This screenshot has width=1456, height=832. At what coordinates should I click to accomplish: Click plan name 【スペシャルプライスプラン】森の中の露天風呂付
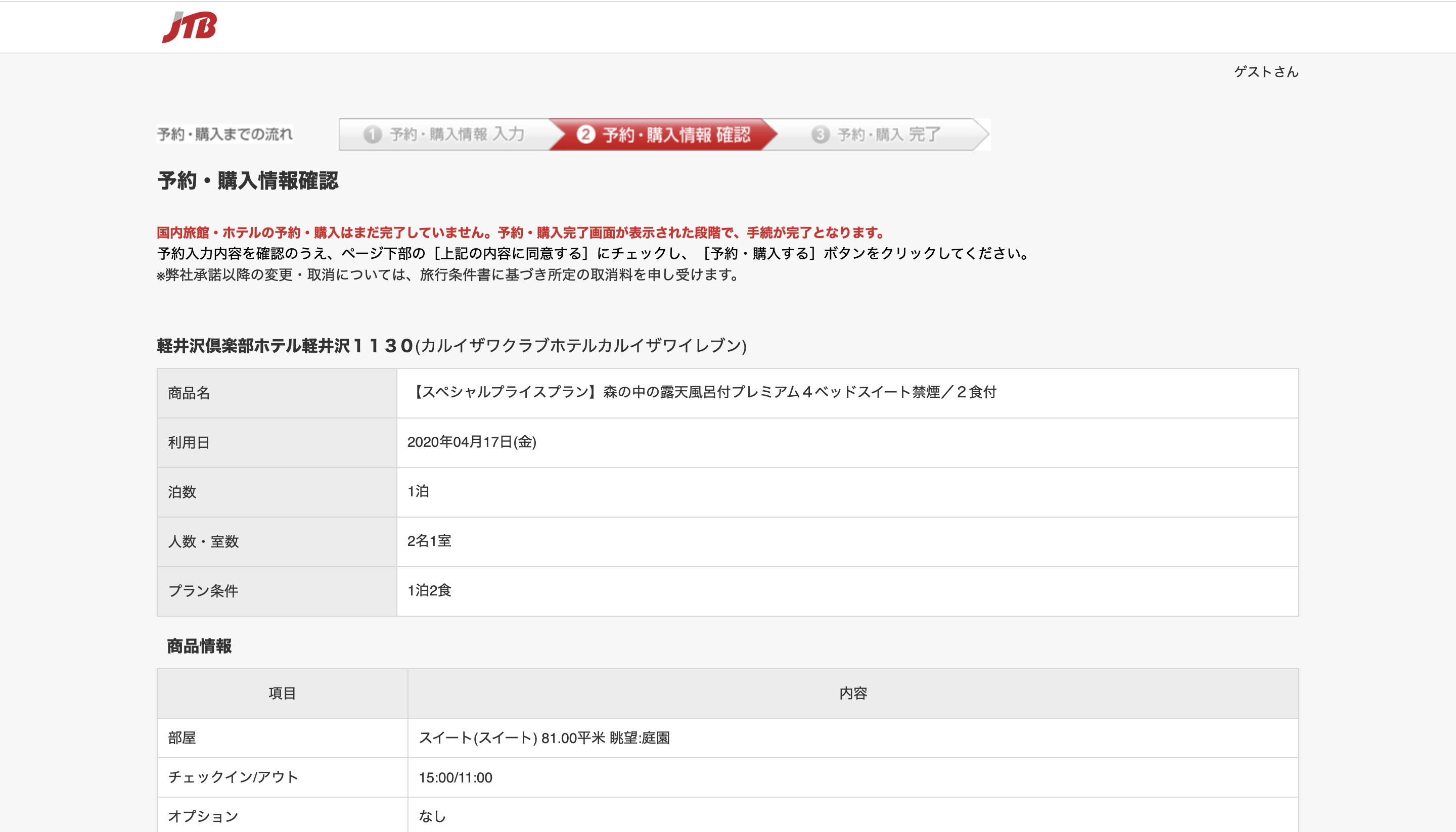click(x=702, y=392)
